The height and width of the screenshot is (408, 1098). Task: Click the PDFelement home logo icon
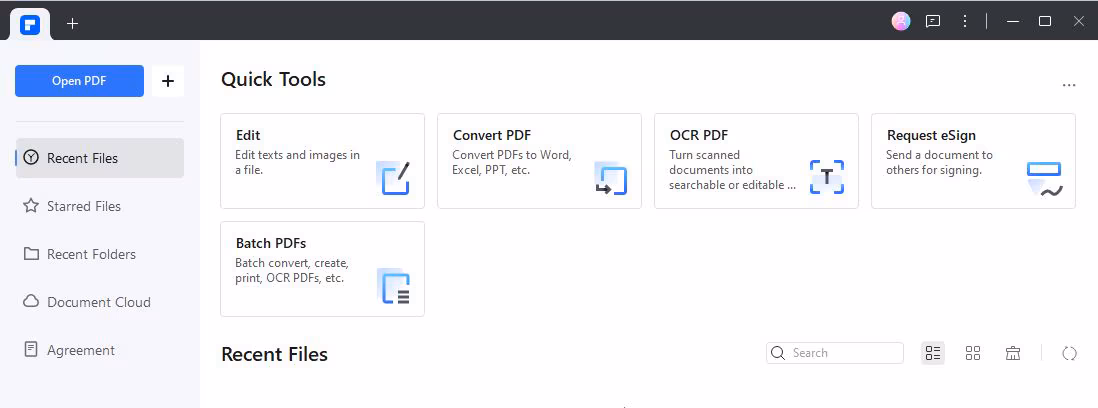tap(29, 24)
